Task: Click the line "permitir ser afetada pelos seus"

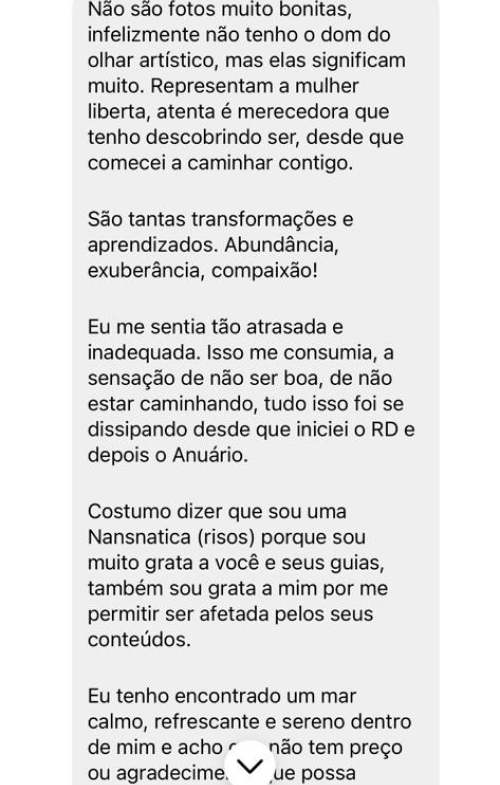Action: coord(230,614)
